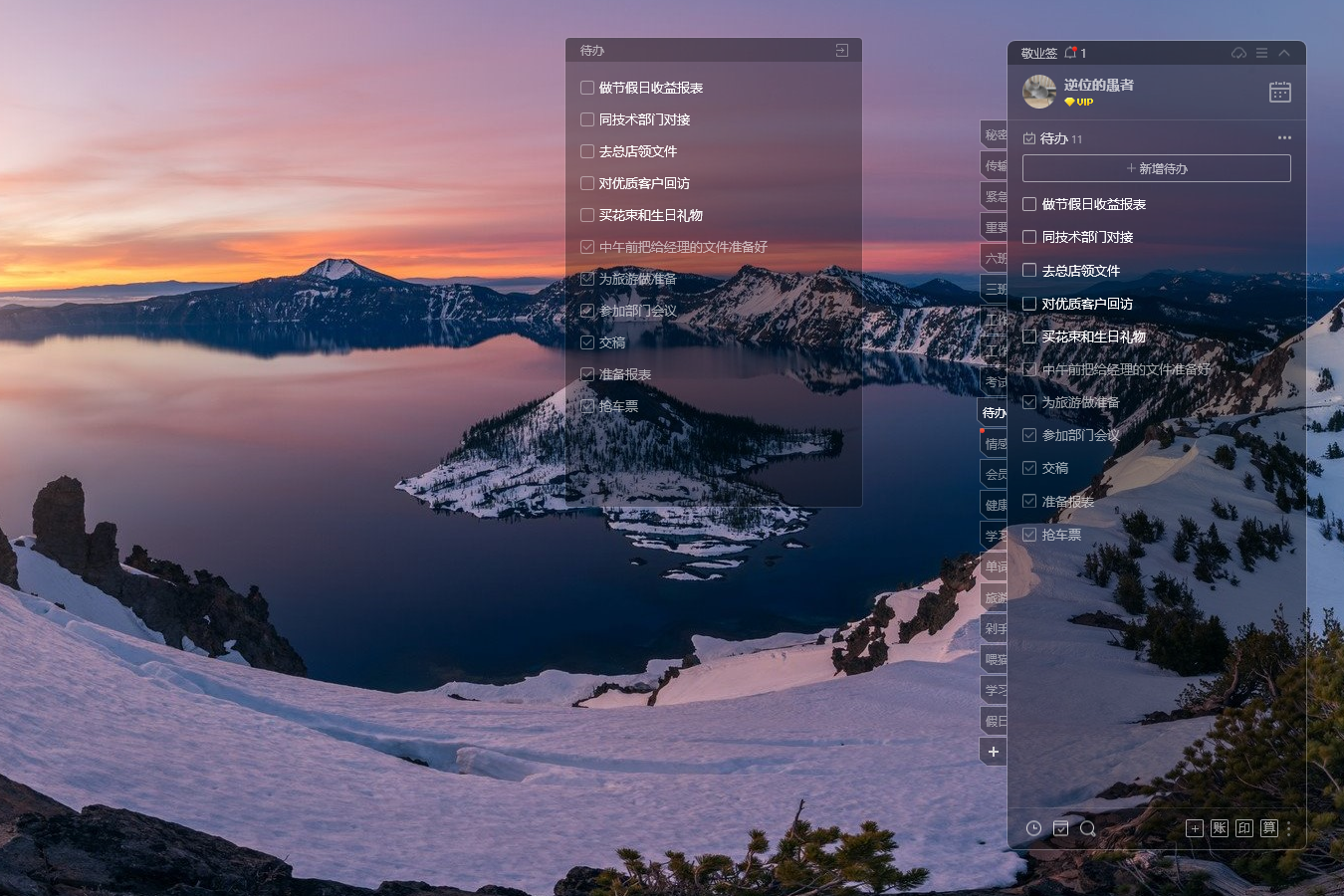The width and height of the screenshot is (1344, 896).
Task: Check 同技术部门对接 in main panel
Action: [1029, 237]
